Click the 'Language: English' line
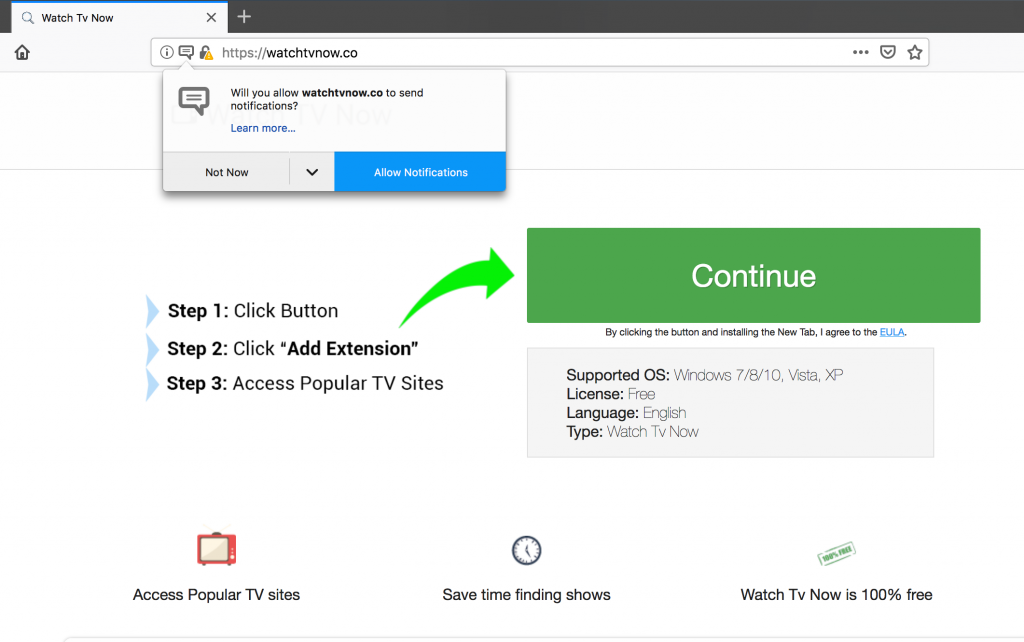1024x642 pixels. tap(626, 413)
